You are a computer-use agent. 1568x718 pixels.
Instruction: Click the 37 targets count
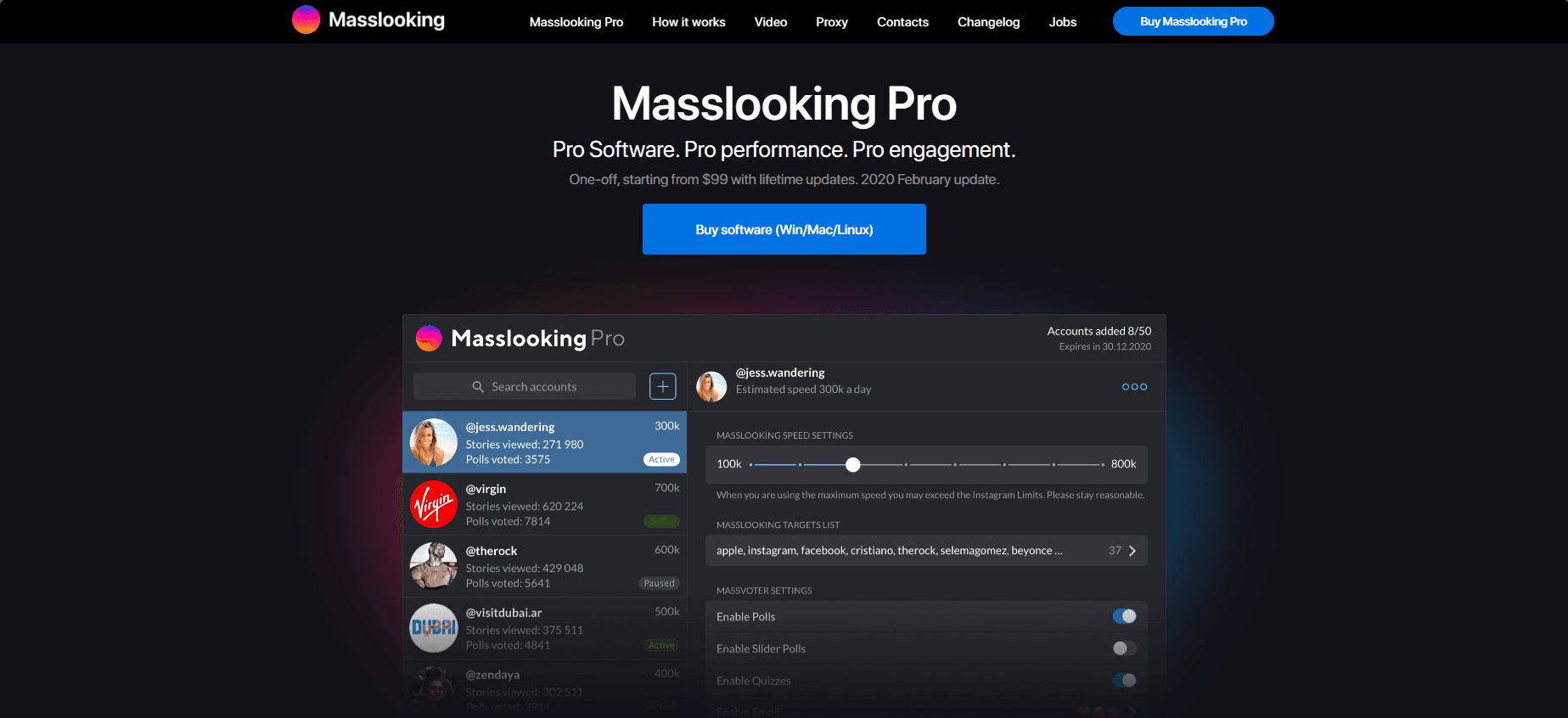pos(1115,551)
